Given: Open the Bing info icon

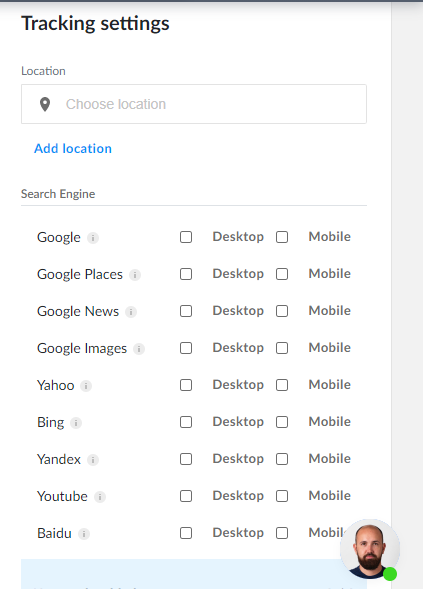Looking at the screenshot, I should 76,423.
